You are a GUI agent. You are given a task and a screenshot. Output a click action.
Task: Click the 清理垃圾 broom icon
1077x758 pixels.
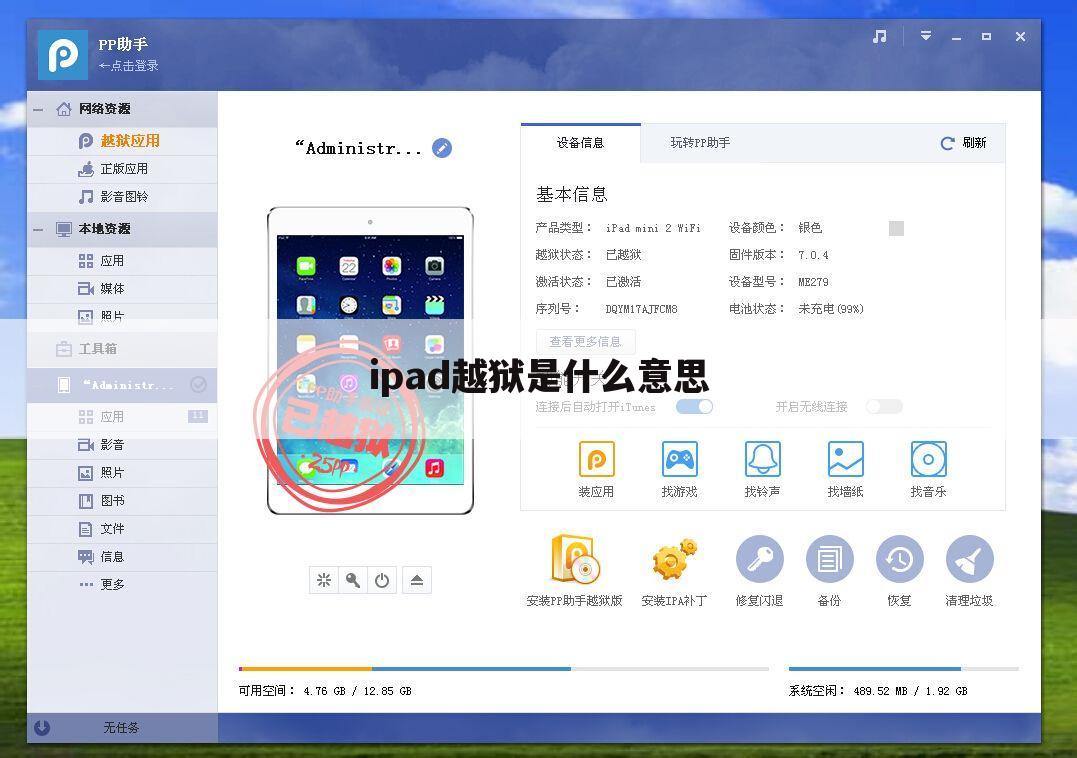click(x=969, y=560)
